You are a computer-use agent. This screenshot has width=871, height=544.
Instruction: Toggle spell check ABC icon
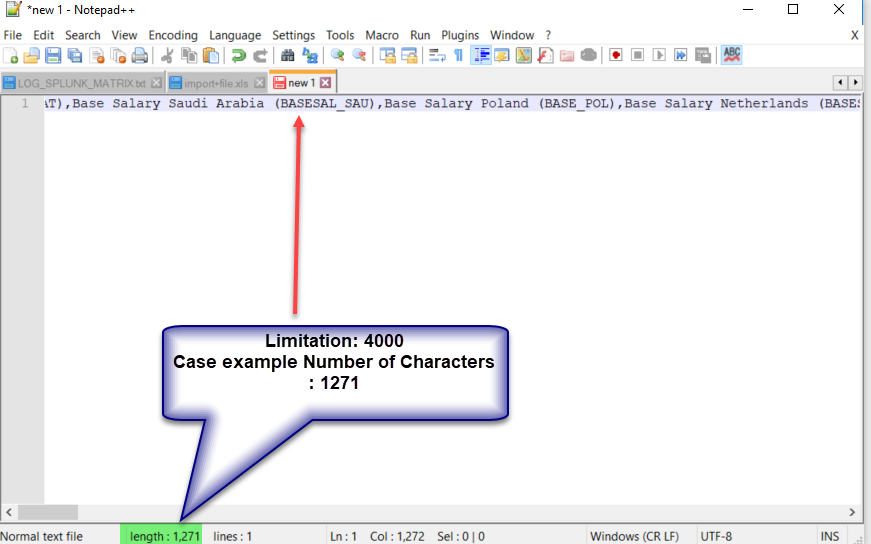coord(732,55)
